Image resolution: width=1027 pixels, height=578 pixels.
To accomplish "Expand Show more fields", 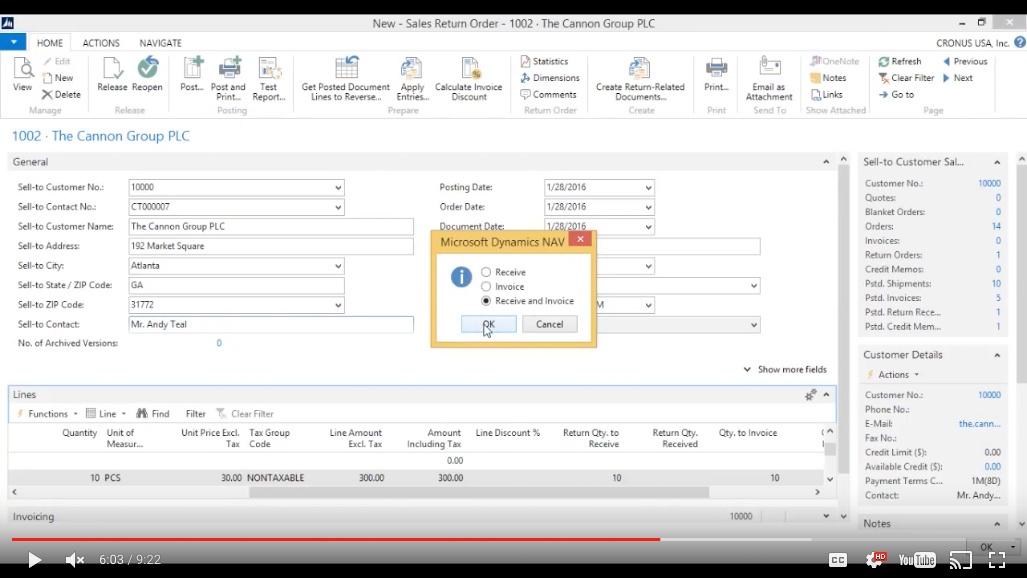I will [x=785, y=370].
